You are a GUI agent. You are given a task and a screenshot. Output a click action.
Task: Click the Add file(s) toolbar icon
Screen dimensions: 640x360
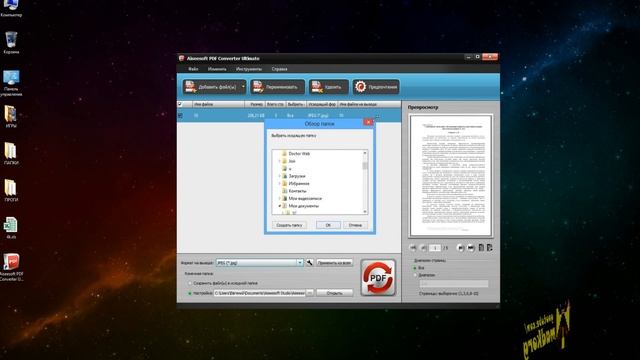[x=190, y=87]
